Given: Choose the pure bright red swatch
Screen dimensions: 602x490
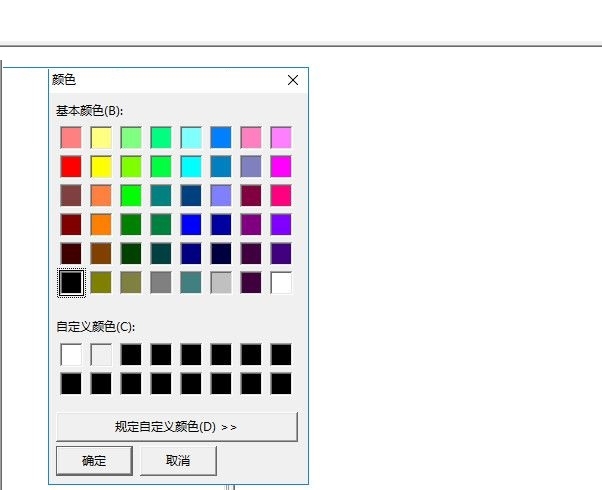Looking at the screenshot, I should click(71, 167).
